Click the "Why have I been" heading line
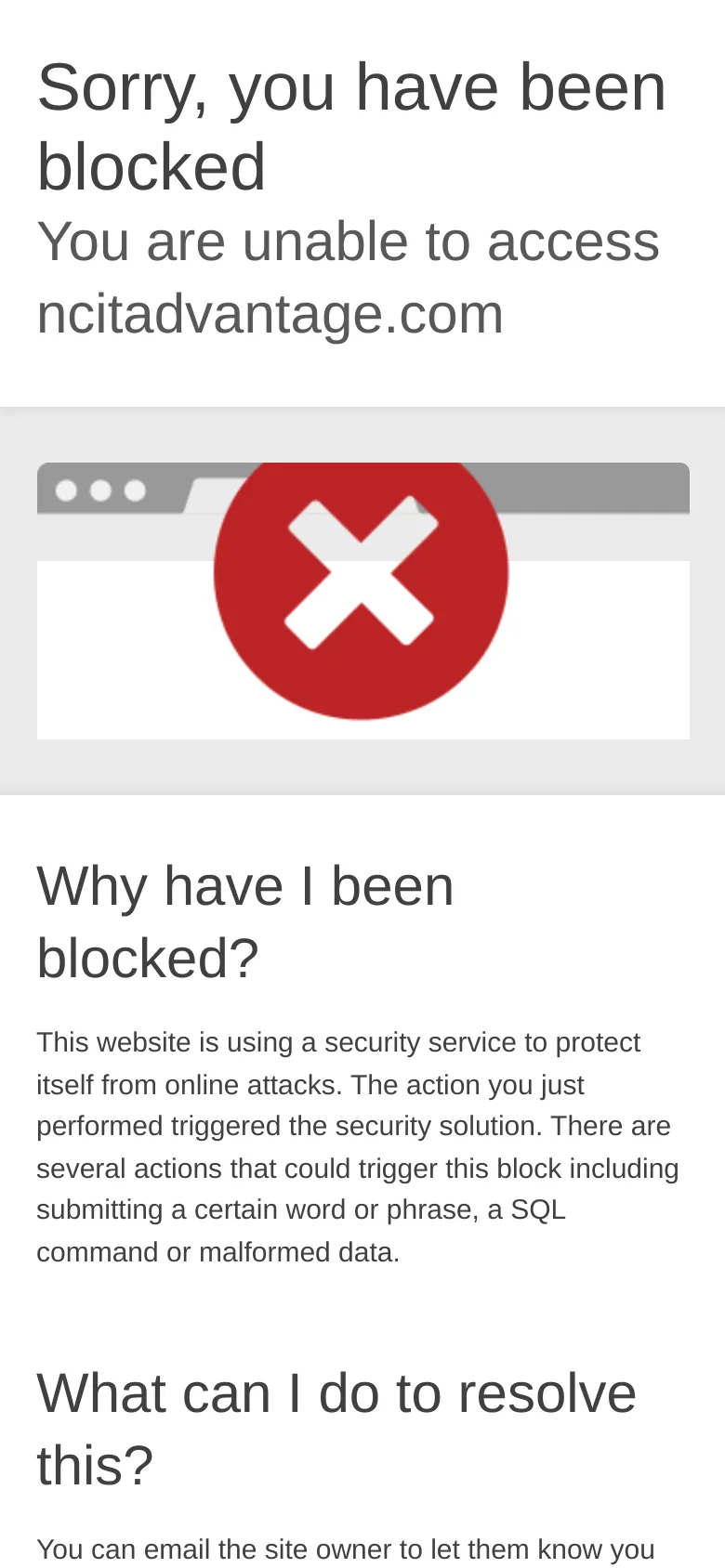Viewport: 725px width, 1568px height. pyautogui.click(x=245, y=885)
